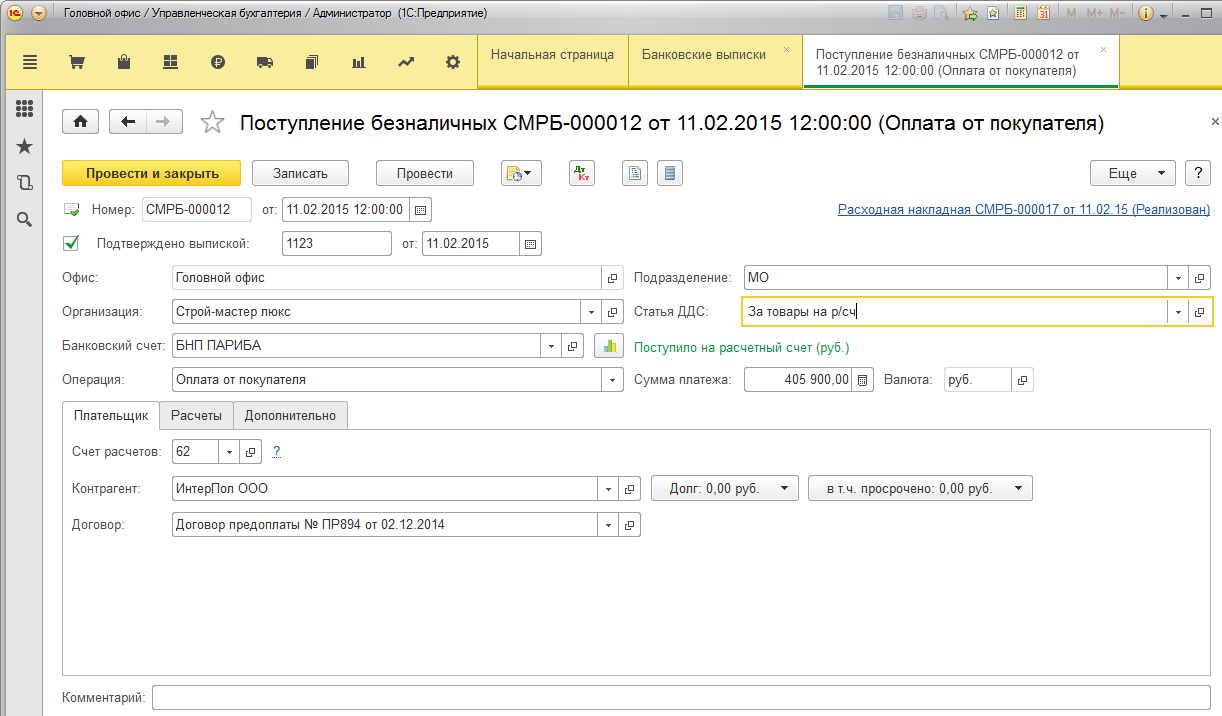Expand 'в т.ч. просрочено' dropdown
Image resolution: width=1222 pixels, height=716 pixels.
[x=920, y=489]
